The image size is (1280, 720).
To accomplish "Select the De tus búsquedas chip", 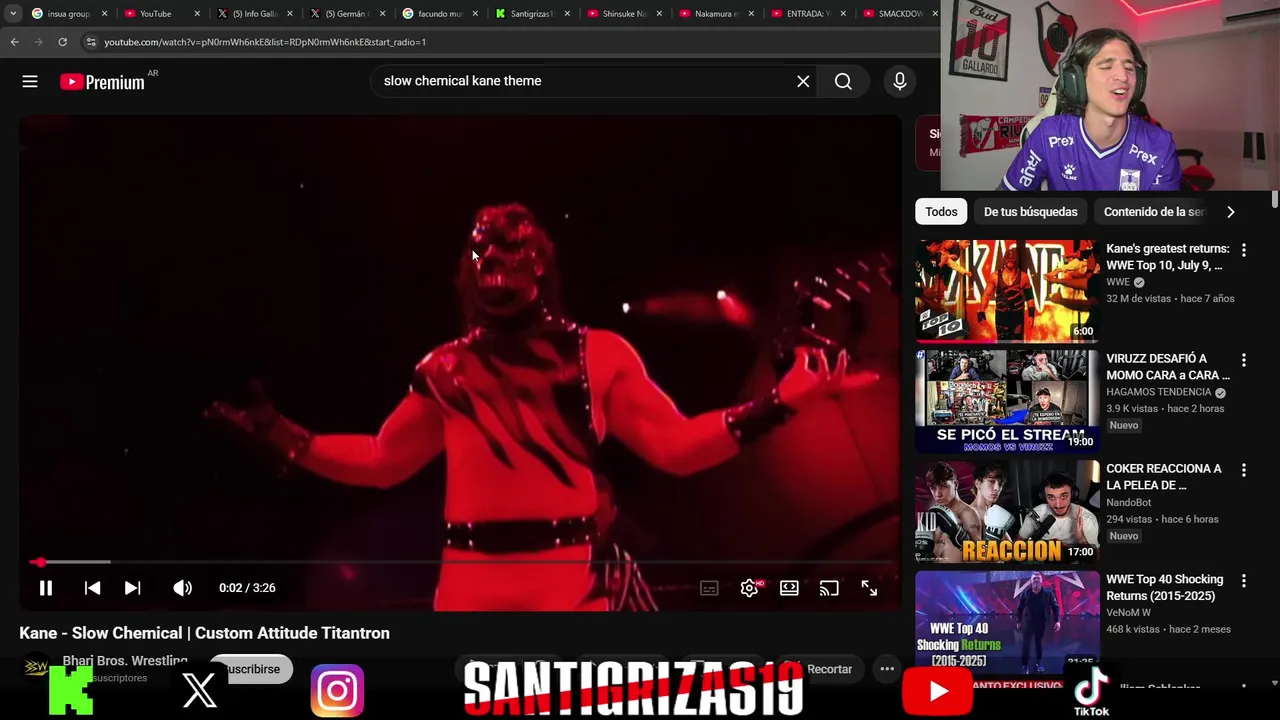I will tap(1030, 212).
